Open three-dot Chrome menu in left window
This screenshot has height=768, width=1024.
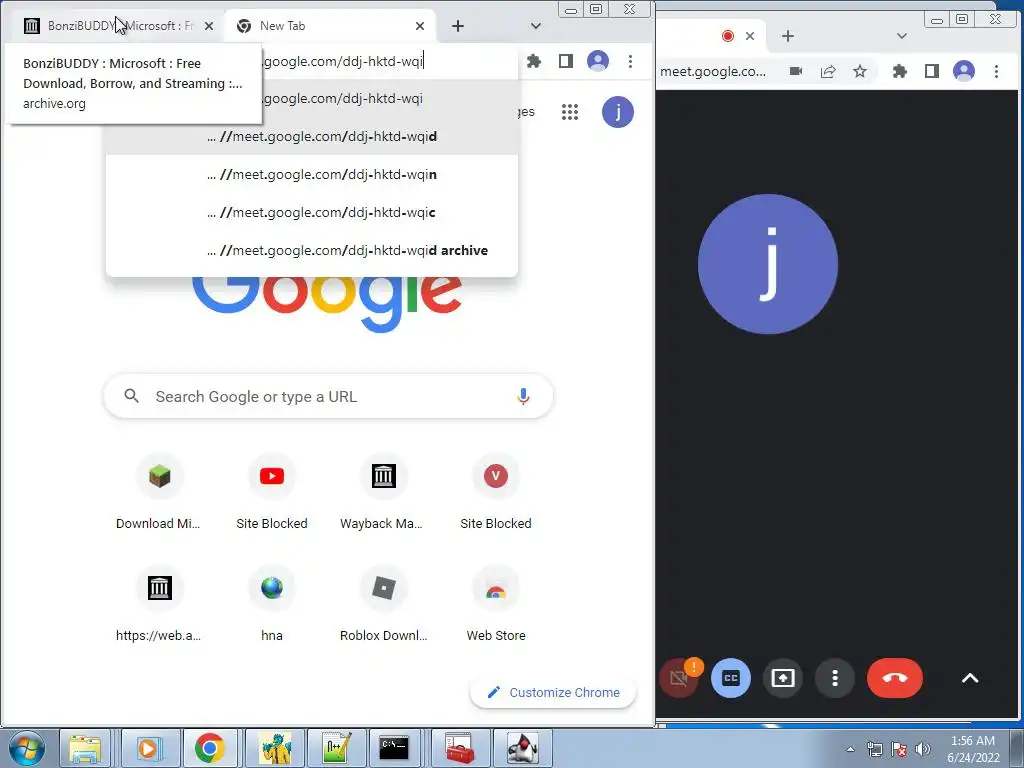click(x=630, y=61)
